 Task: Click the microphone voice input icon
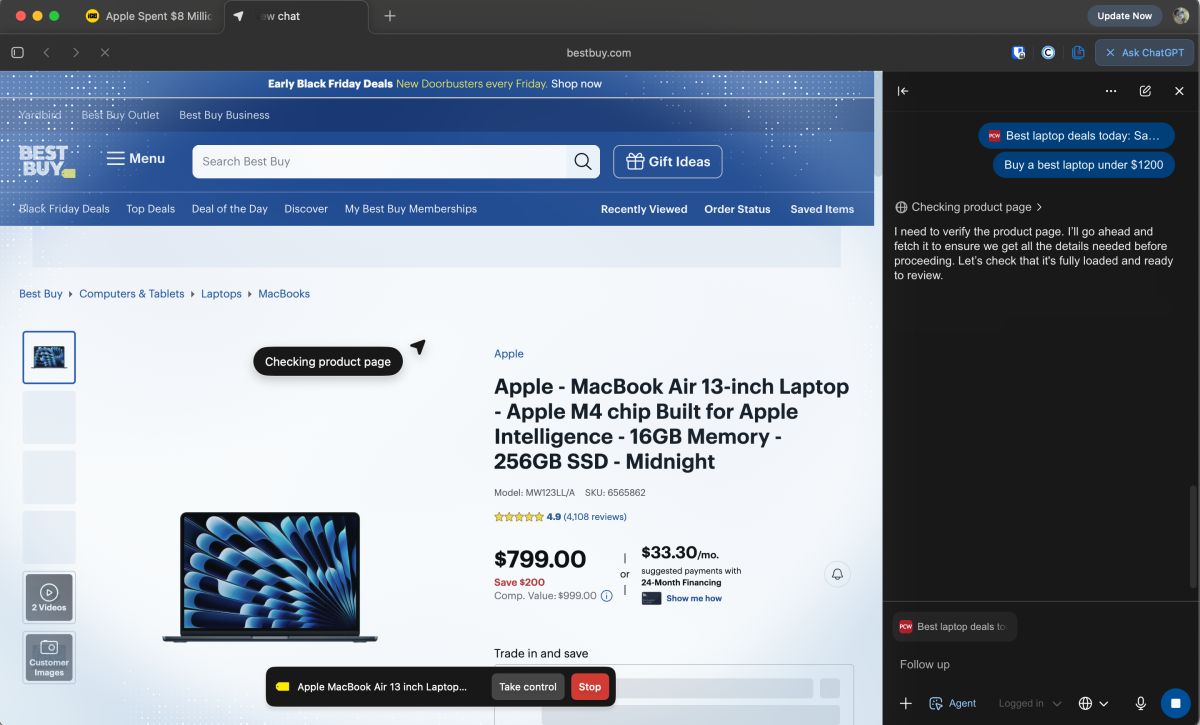click(1140, 704)
